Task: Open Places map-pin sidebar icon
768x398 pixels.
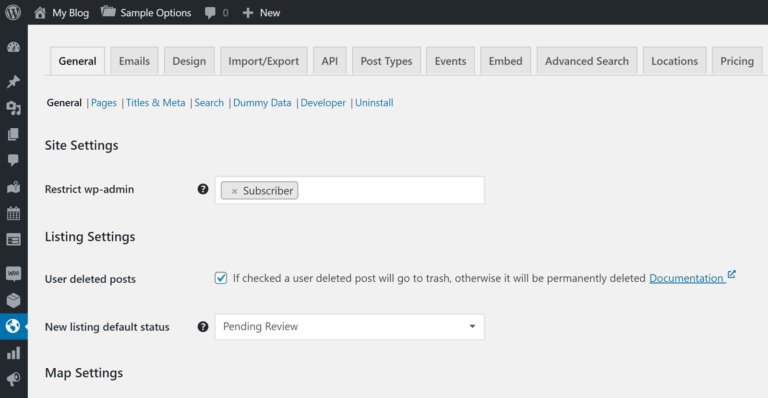Action: (13, 187)
